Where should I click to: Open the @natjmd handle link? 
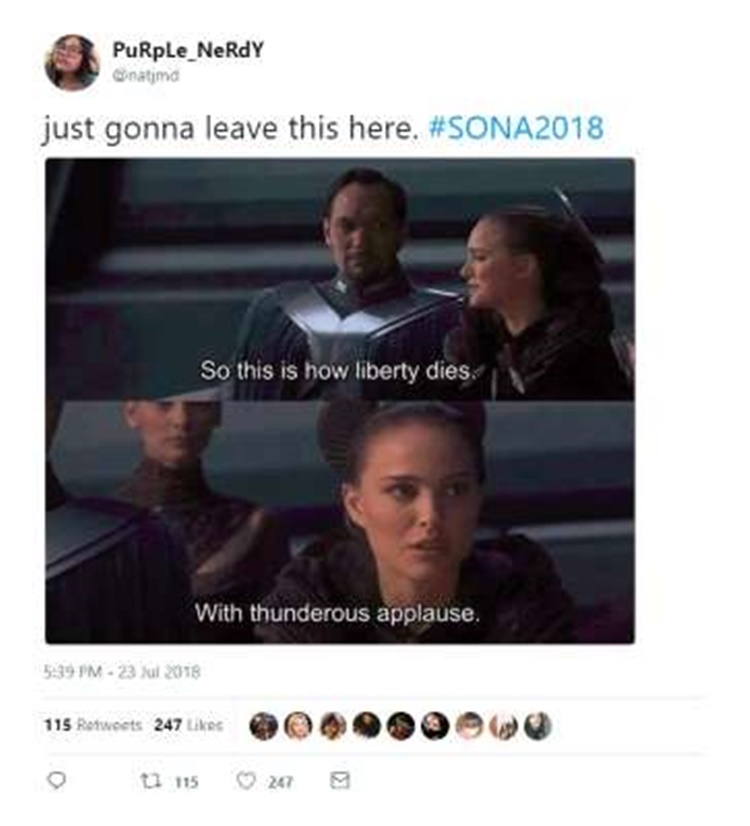(145, 75)
